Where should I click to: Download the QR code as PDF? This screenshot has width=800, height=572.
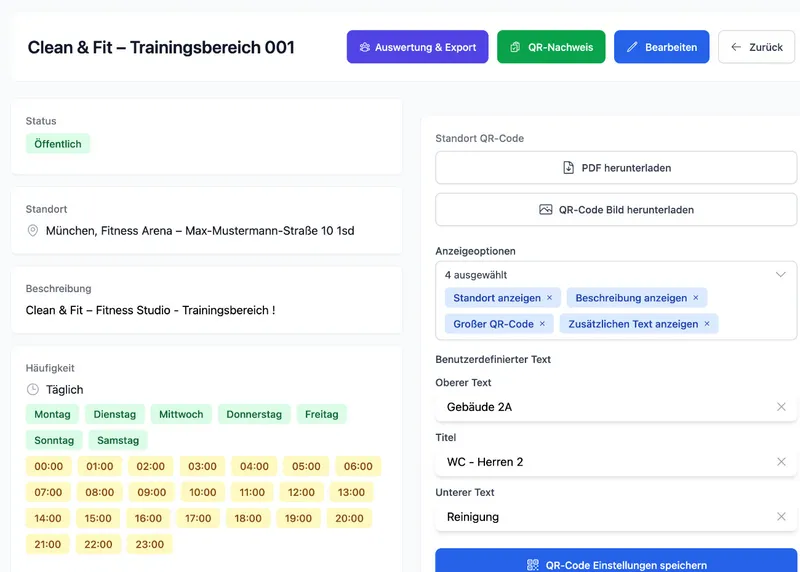[x=616, y=168]
